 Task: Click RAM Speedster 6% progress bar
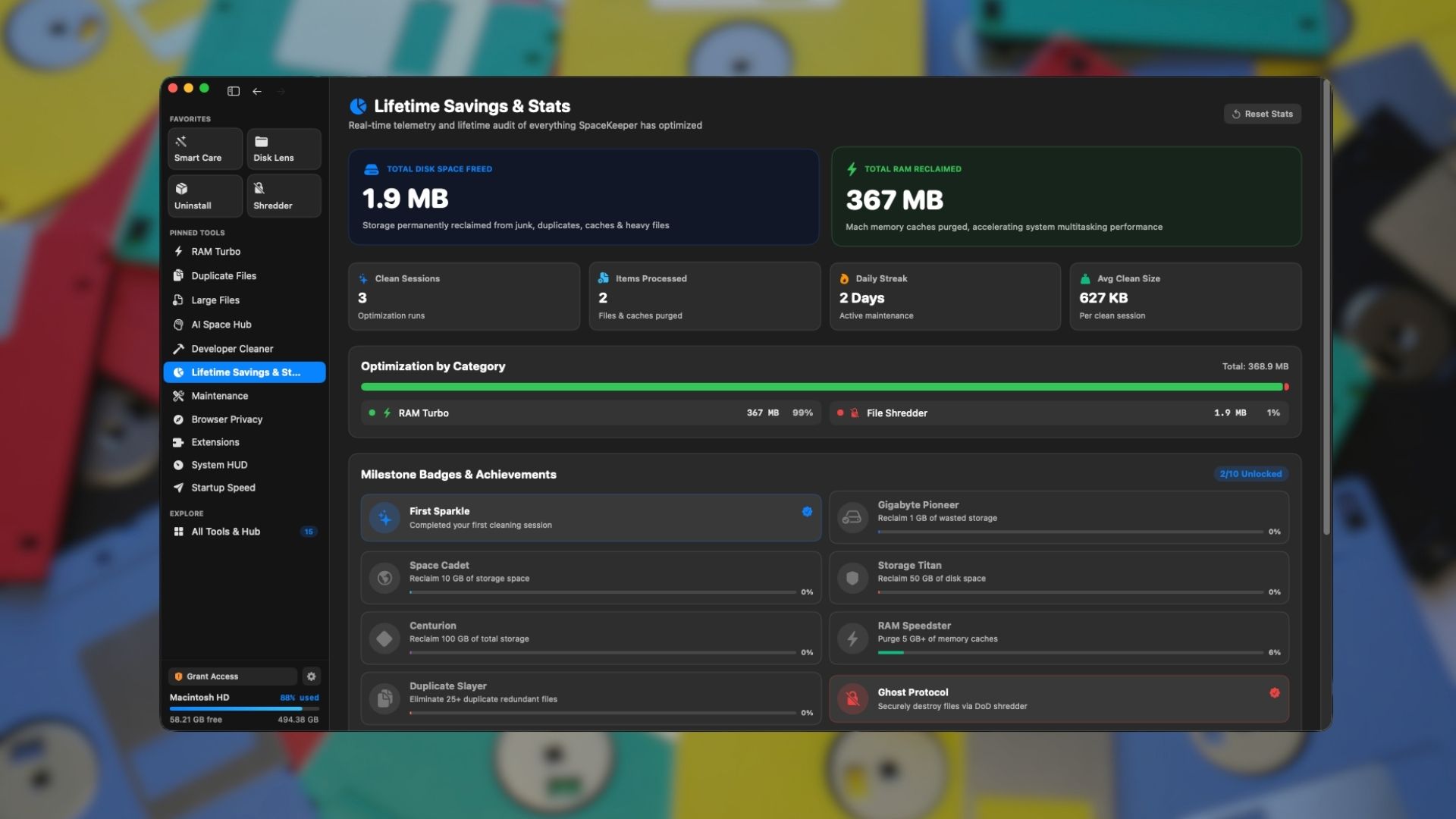tap(1070, 652)
